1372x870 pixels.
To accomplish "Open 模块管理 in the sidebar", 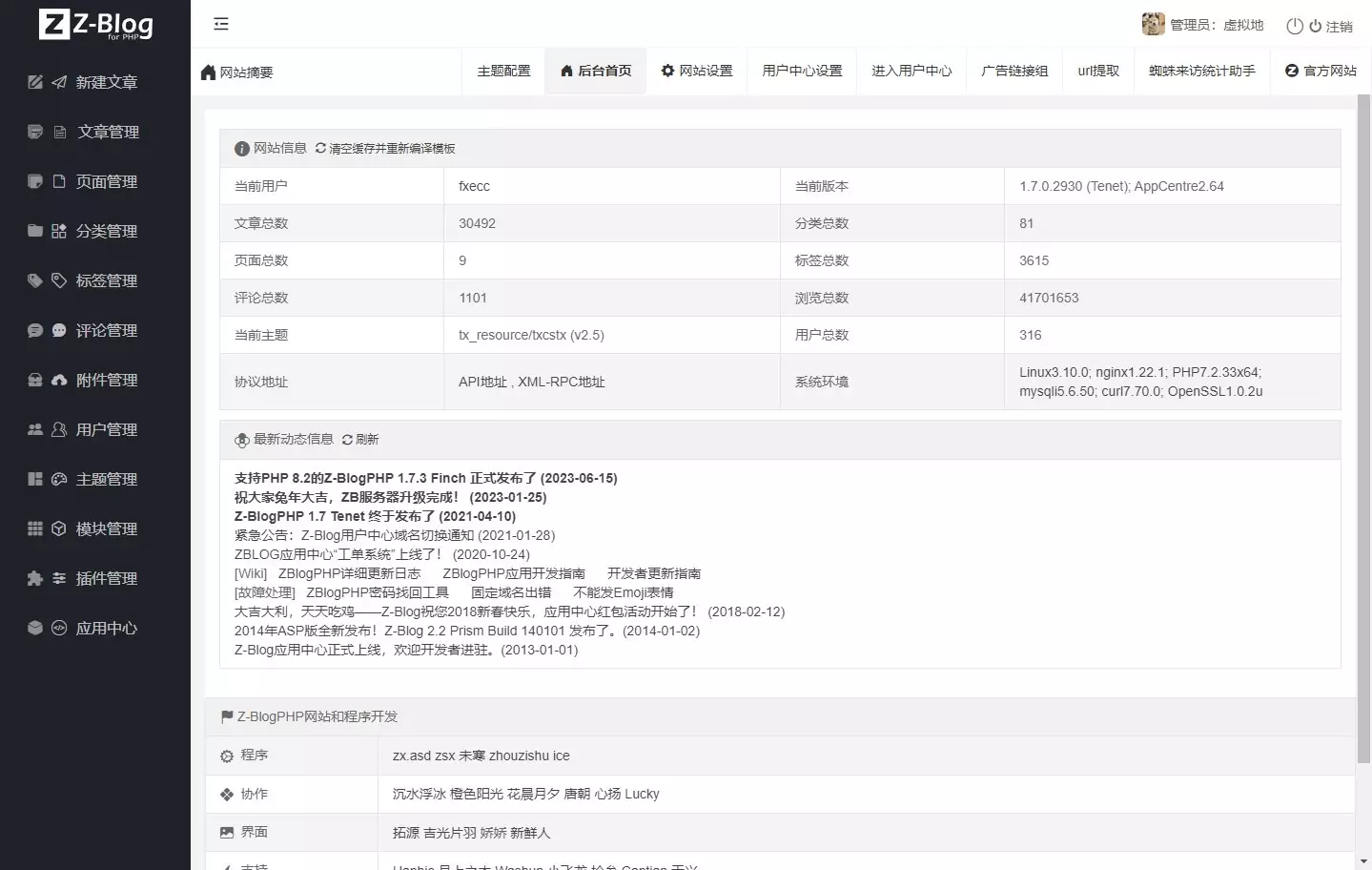I will (95, 528).
